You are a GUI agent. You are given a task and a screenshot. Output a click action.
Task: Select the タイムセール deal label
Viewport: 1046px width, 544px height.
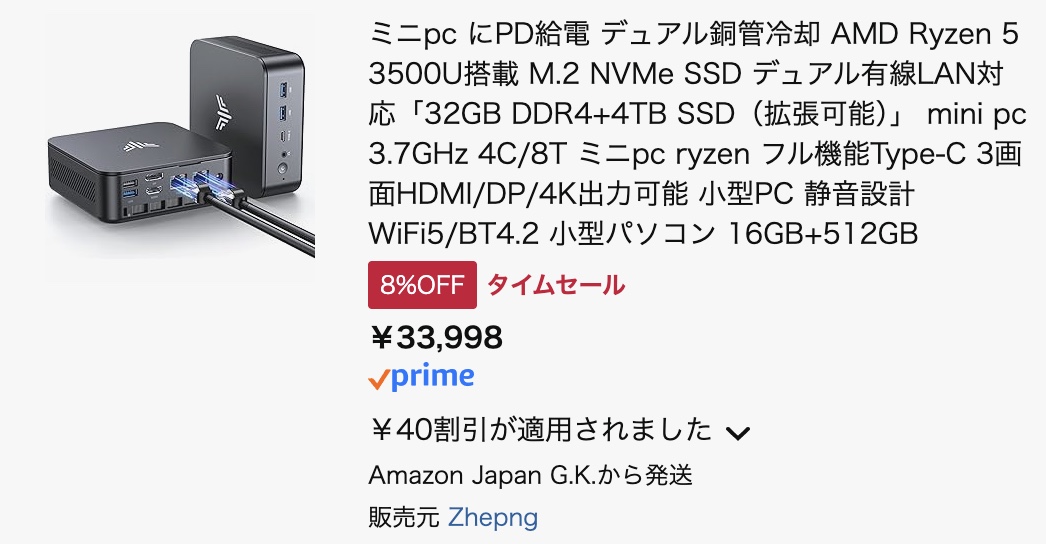click(556, 285)
